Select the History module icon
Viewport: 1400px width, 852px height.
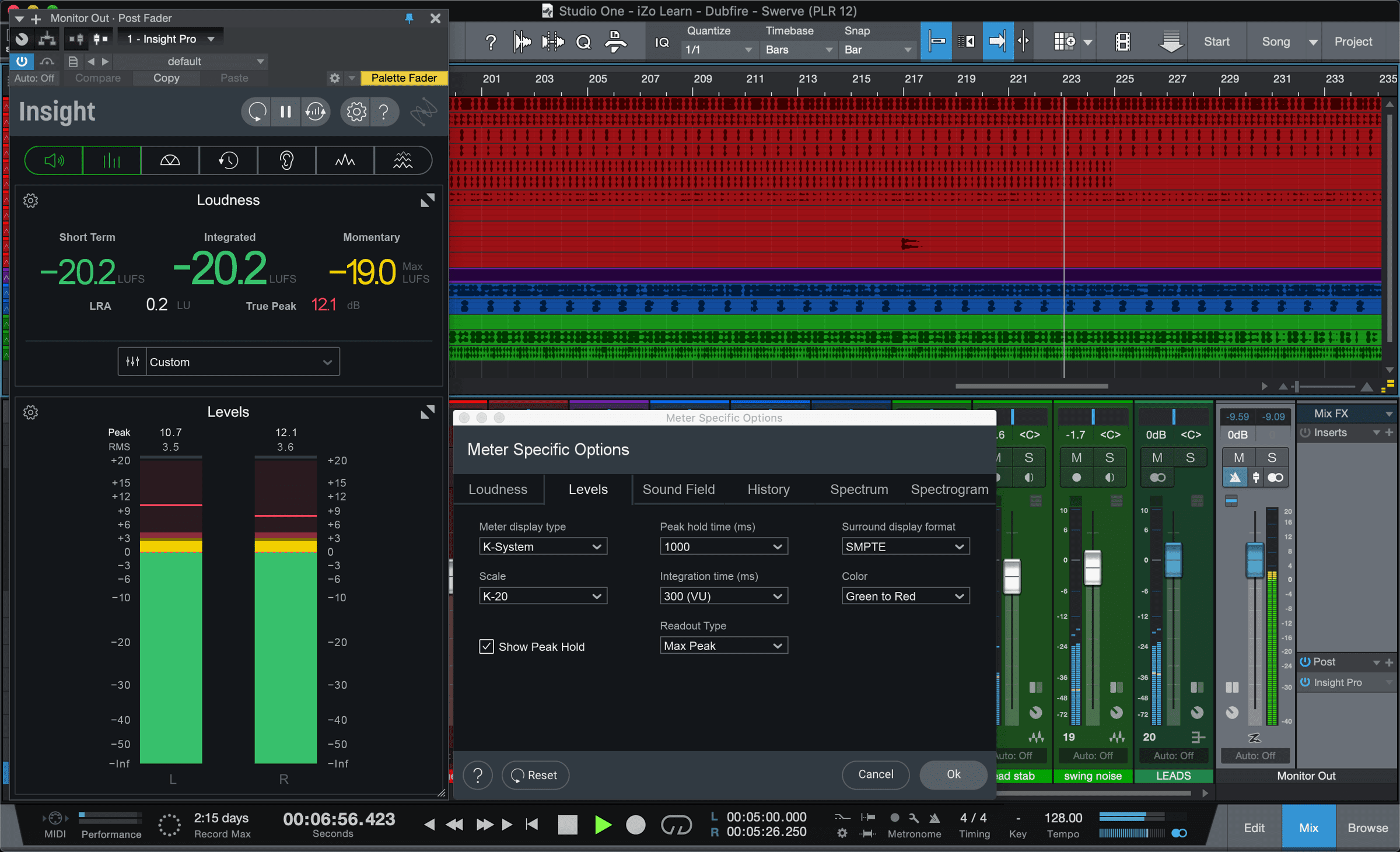tap(228, 160)
